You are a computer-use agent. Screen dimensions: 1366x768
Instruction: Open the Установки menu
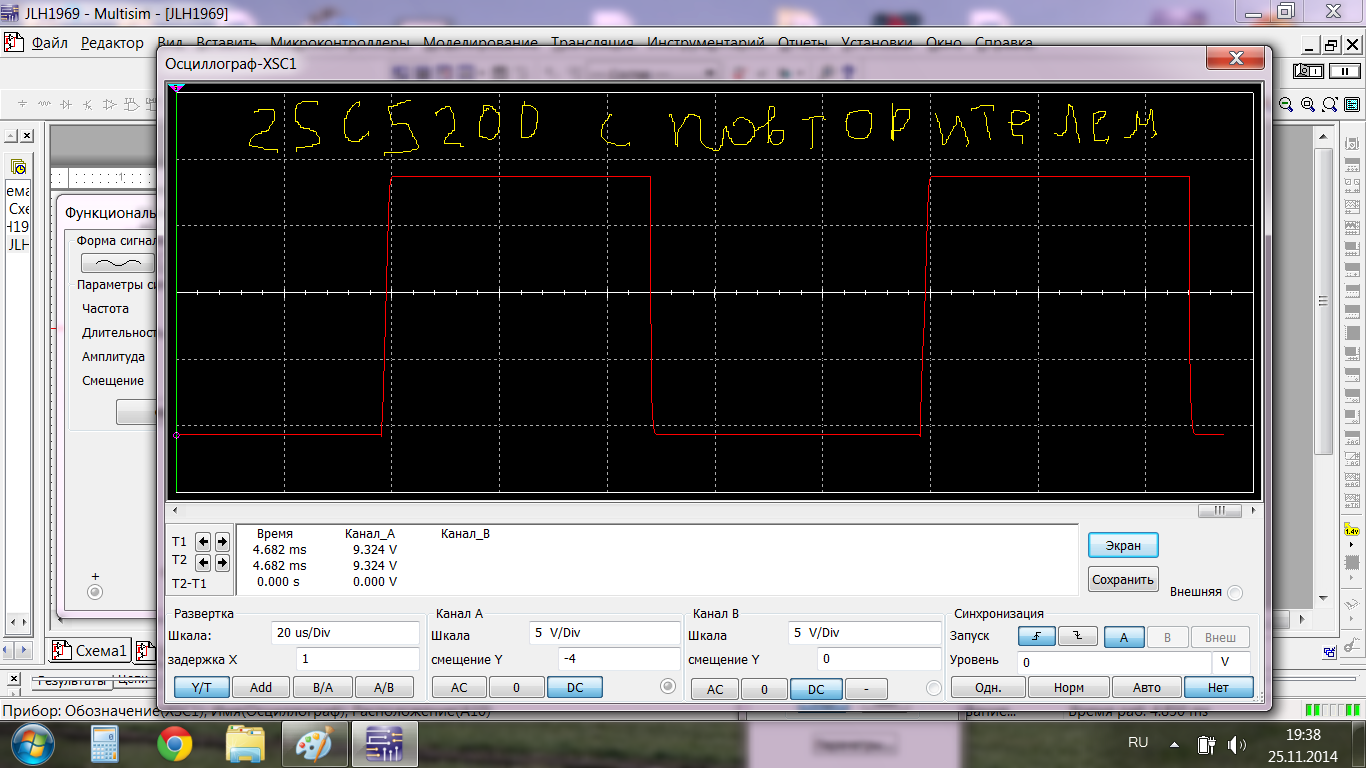click(x=877, y=43)
